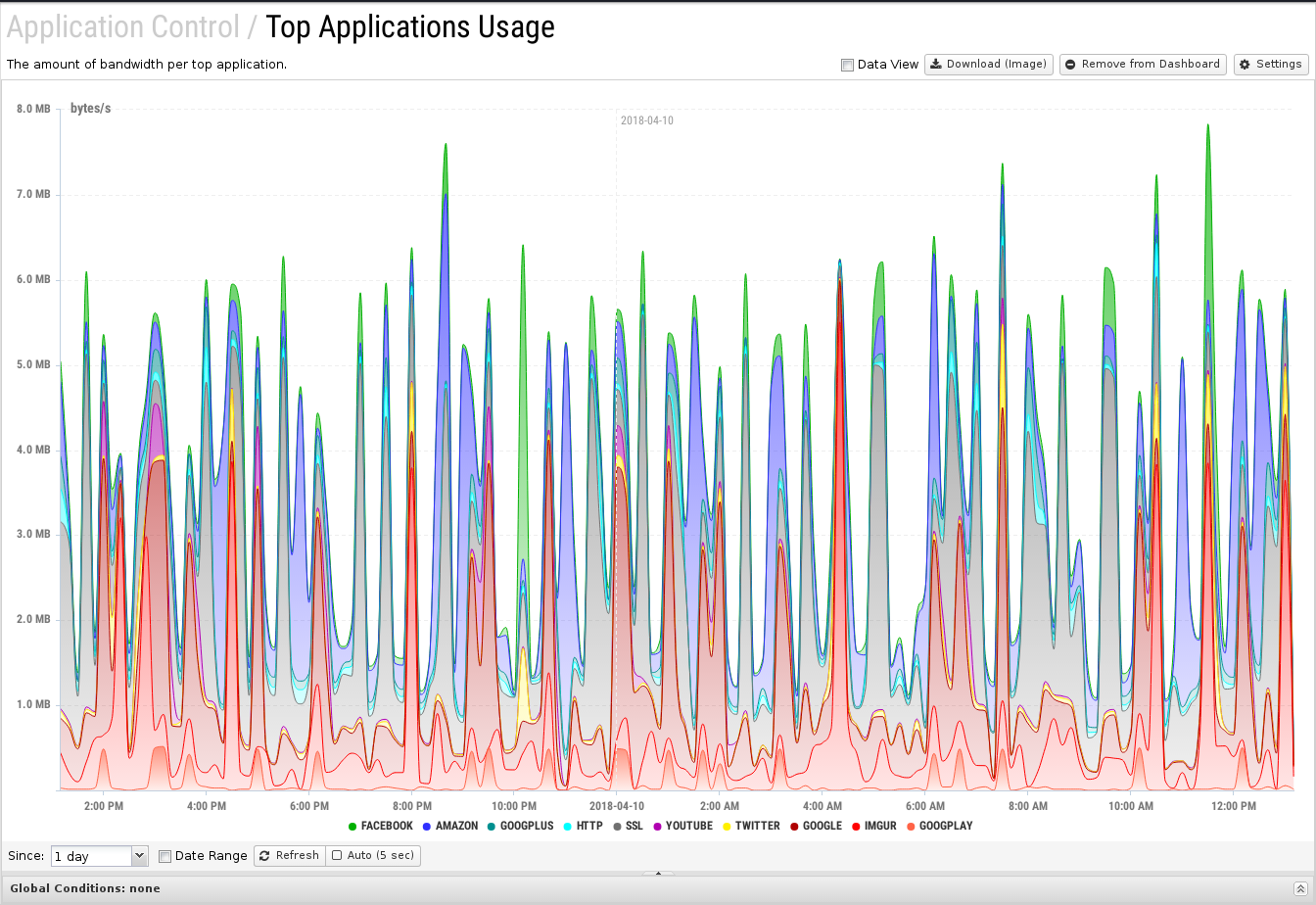Click the 2018-04-10 date marker at top of the chart
Screen dimensions: 1316x905
tap(646, 120)
